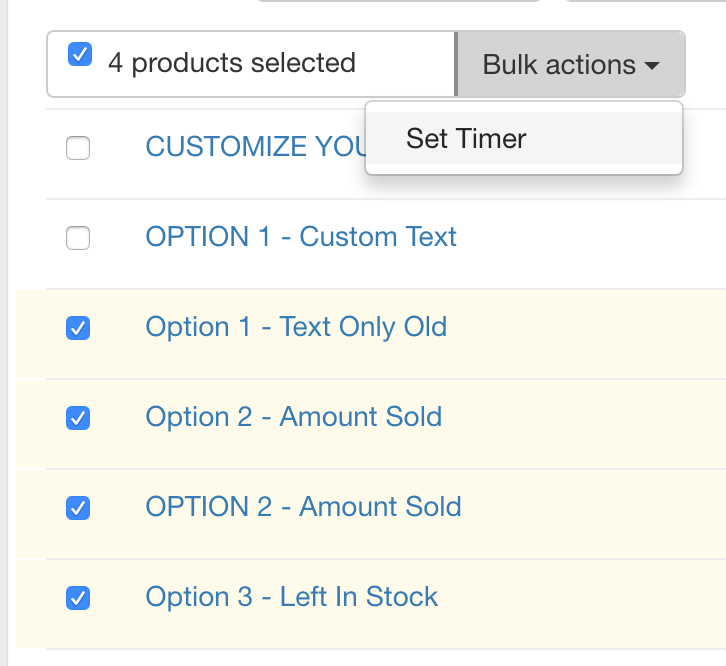Open lowercase Option 2 - Amount Sold link
The image size is (726, 666).
[294, 417]
